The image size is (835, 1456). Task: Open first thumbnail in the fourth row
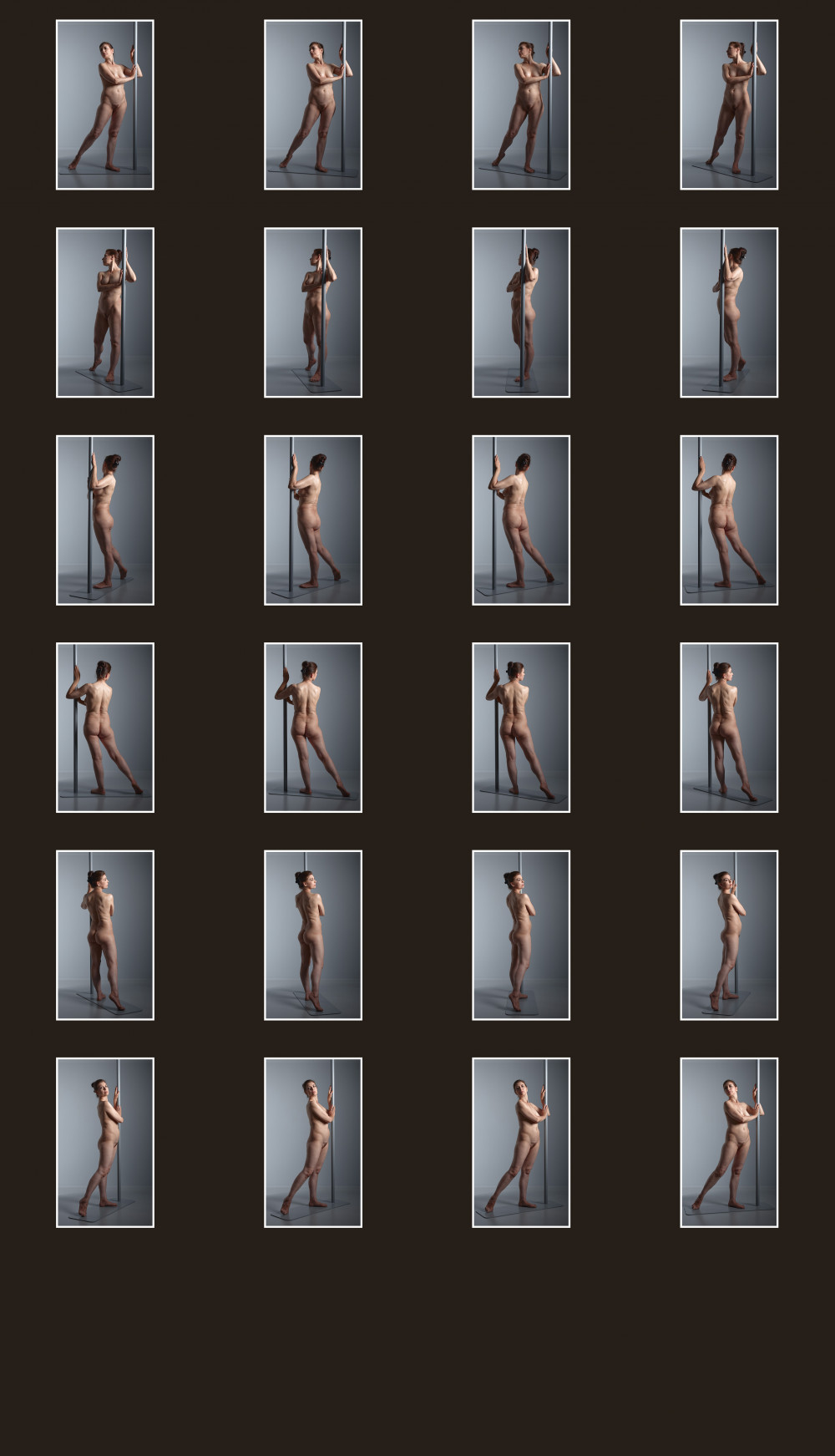(x=105, y=728)
